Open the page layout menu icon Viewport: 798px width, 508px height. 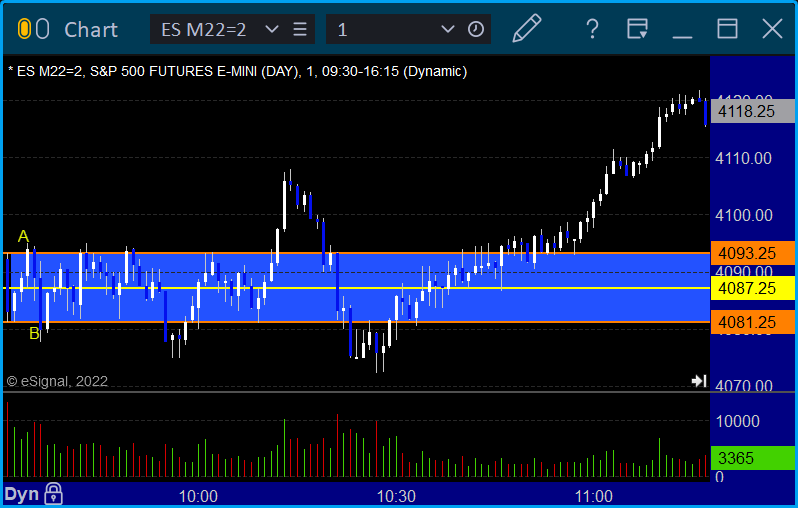pos(637,29)
